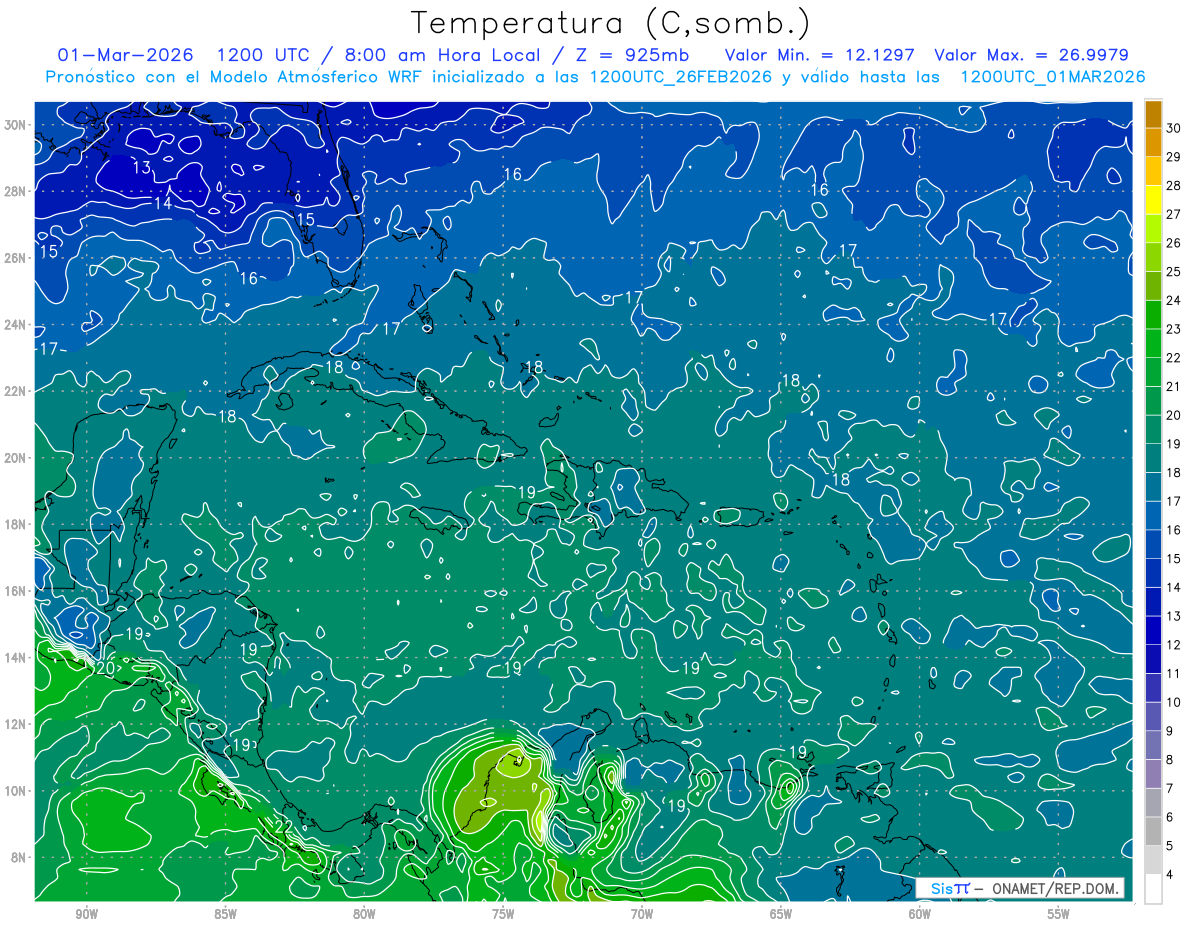Click the "13" contour label on the map

(x=142, y=168)
